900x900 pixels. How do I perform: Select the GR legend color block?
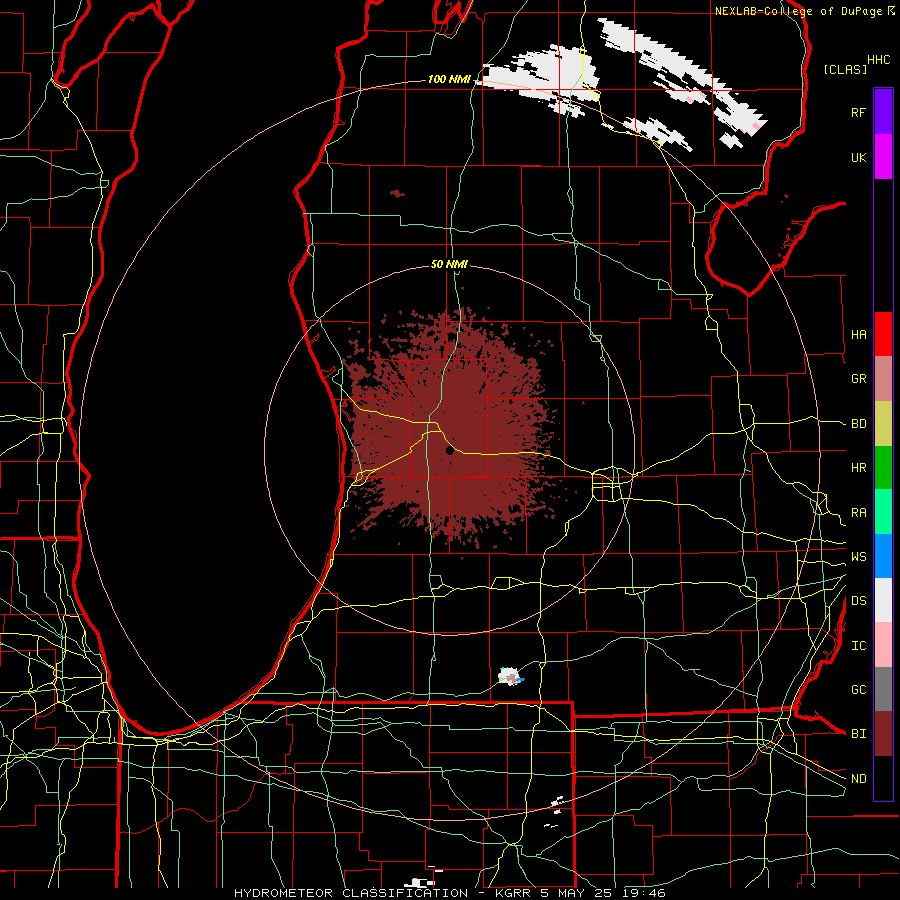(883, 379)
